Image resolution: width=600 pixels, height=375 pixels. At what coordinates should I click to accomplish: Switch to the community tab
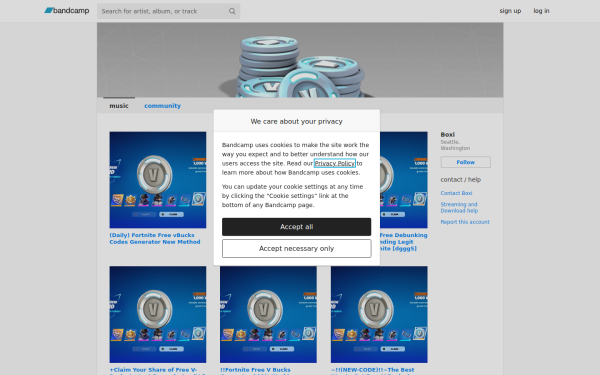[162, 106]
